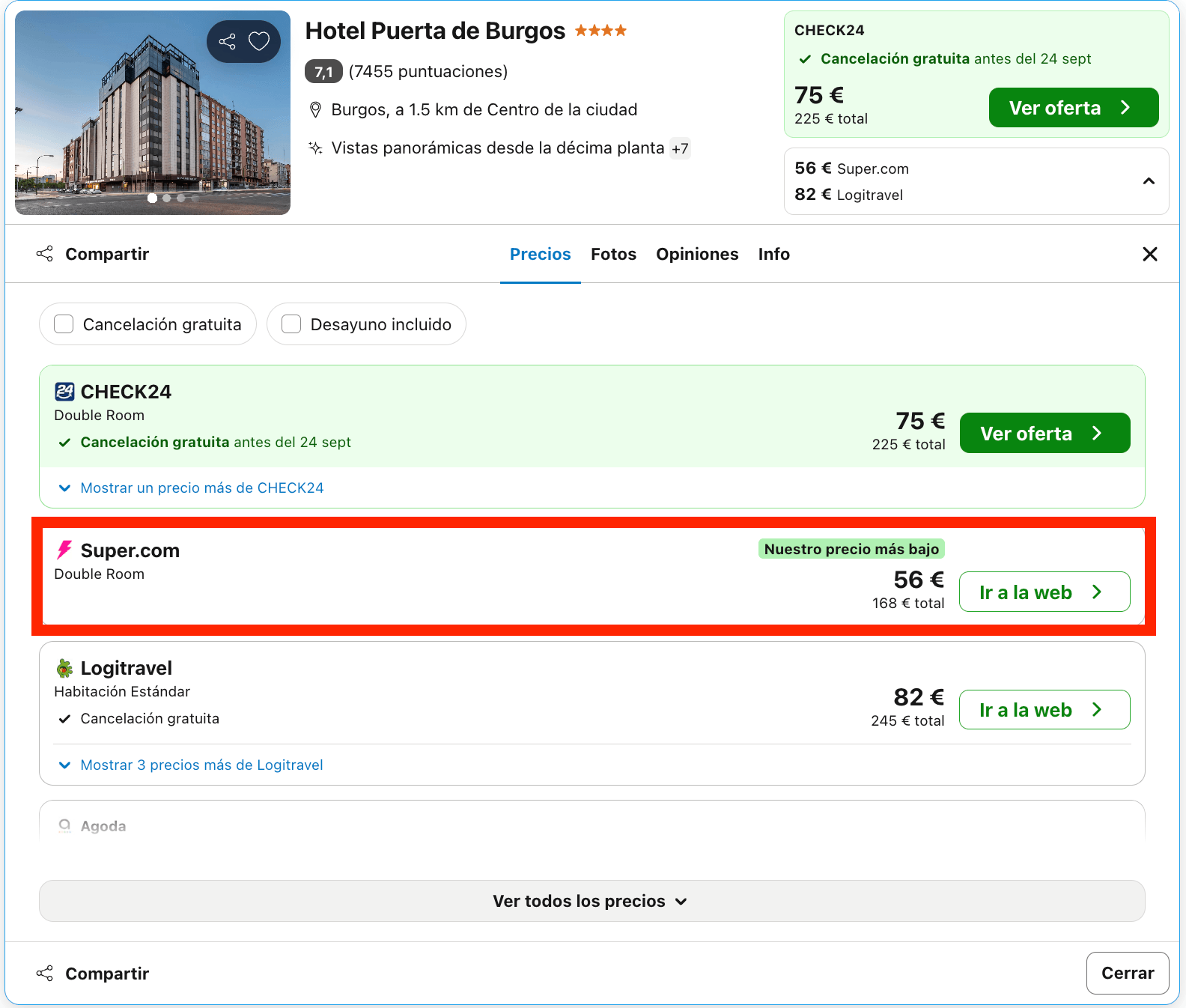Click the sparkle icon beside Vistas panorámicas
Viewport: 1186px width, 1008px height.
click(x=315, y=148)
